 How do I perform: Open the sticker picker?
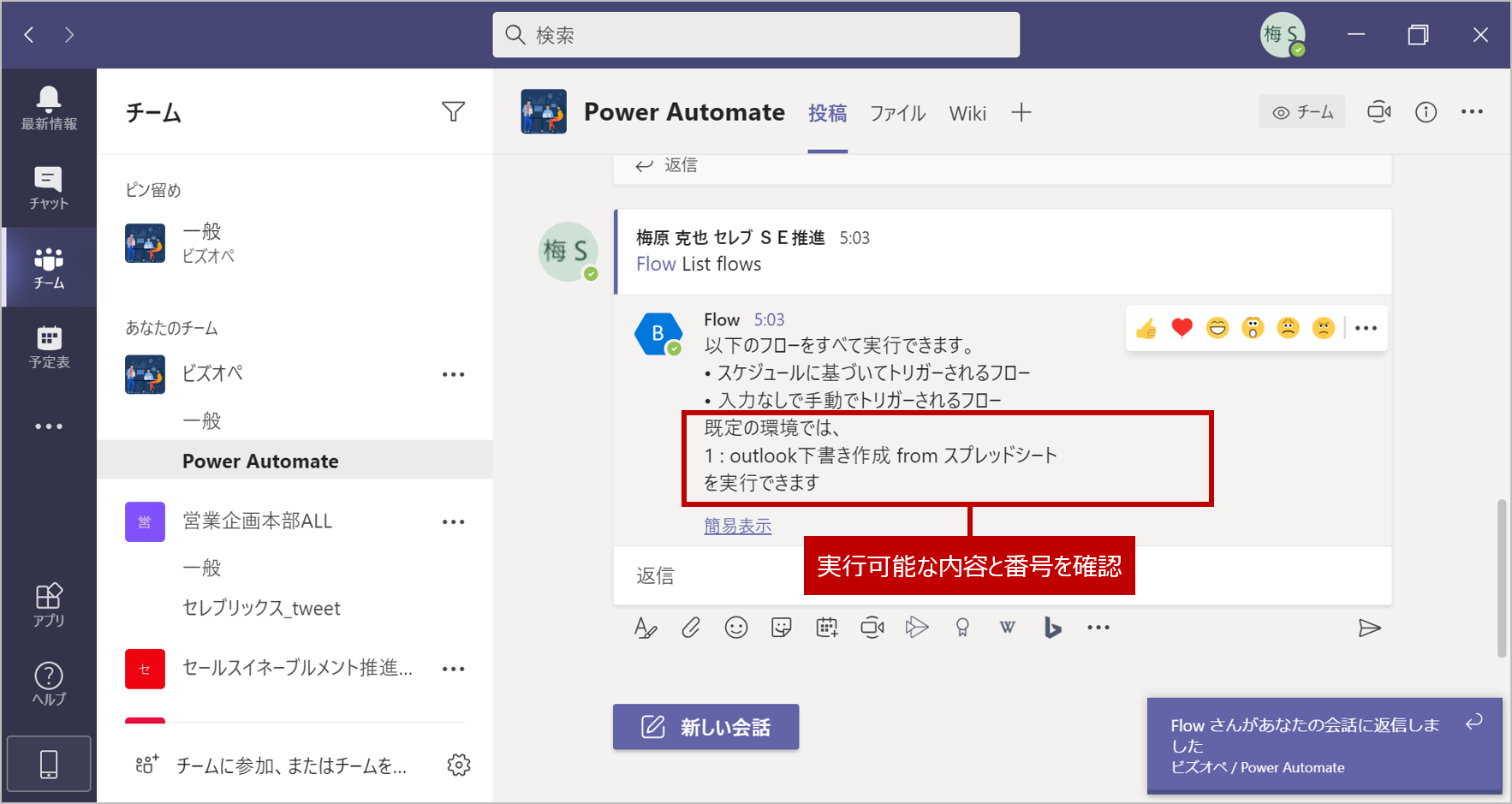coord(782,628)
